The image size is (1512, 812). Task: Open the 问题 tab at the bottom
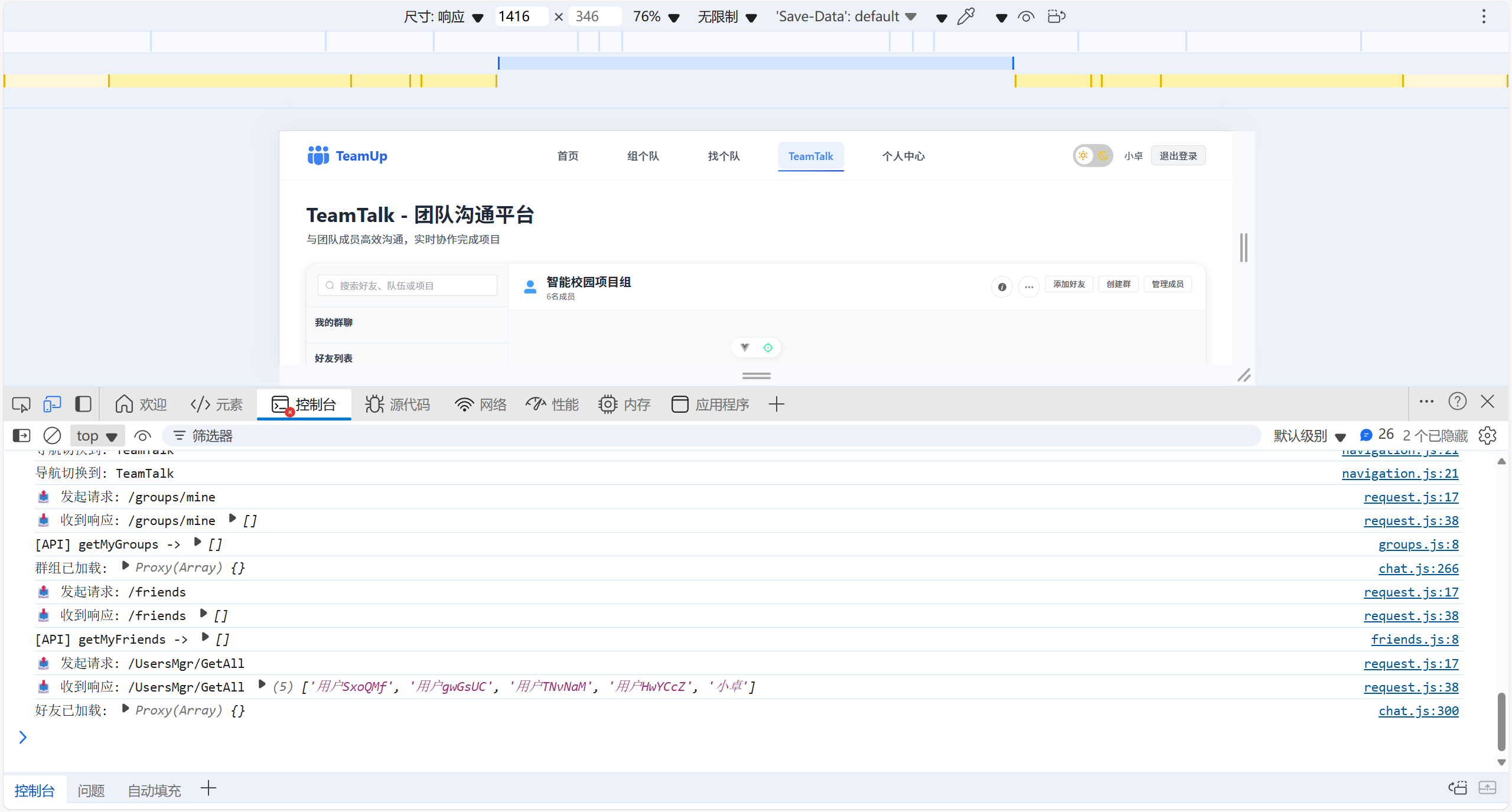90,790
